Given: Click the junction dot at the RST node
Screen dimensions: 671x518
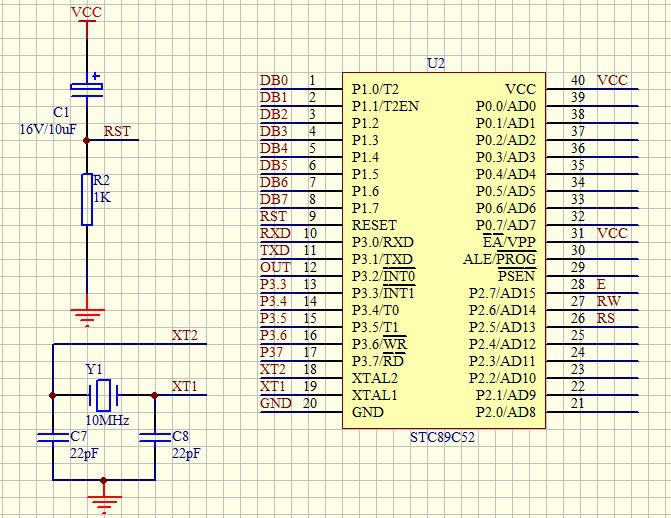Looking at the screenshot, I should coord(86,140).
